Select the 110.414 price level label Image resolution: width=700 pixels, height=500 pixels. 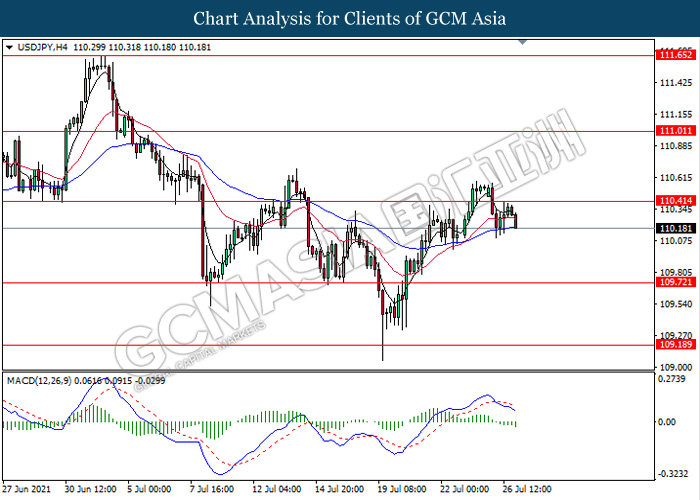click(x=675, y=201)
